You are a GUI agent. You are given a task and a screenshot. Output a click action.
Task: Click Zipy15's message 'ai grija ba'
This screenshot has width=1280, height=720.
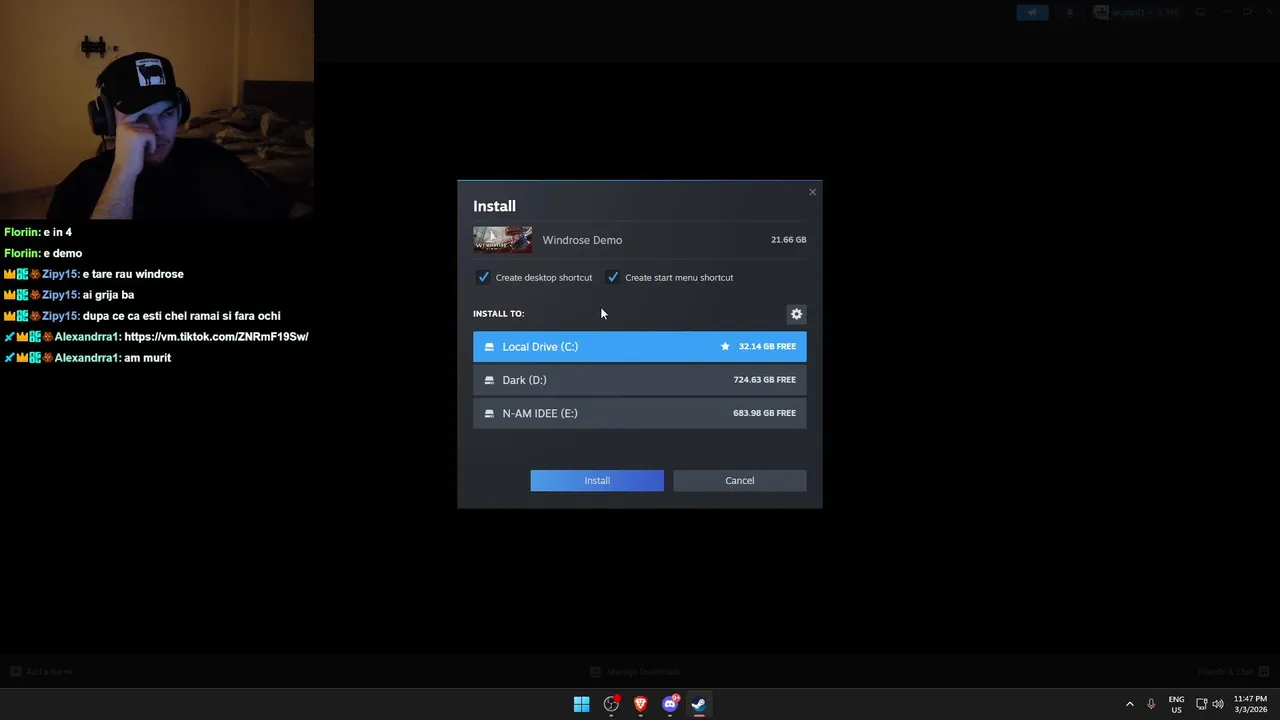(108, 295)
